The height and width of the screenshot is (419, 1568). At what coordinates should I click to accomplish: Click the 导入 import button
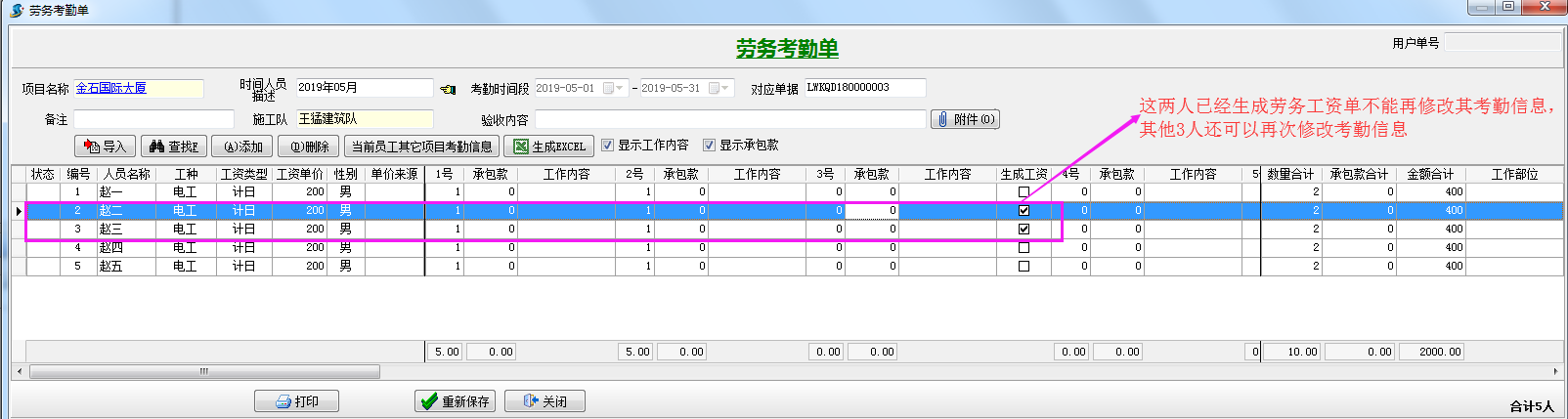pos(105,147)
